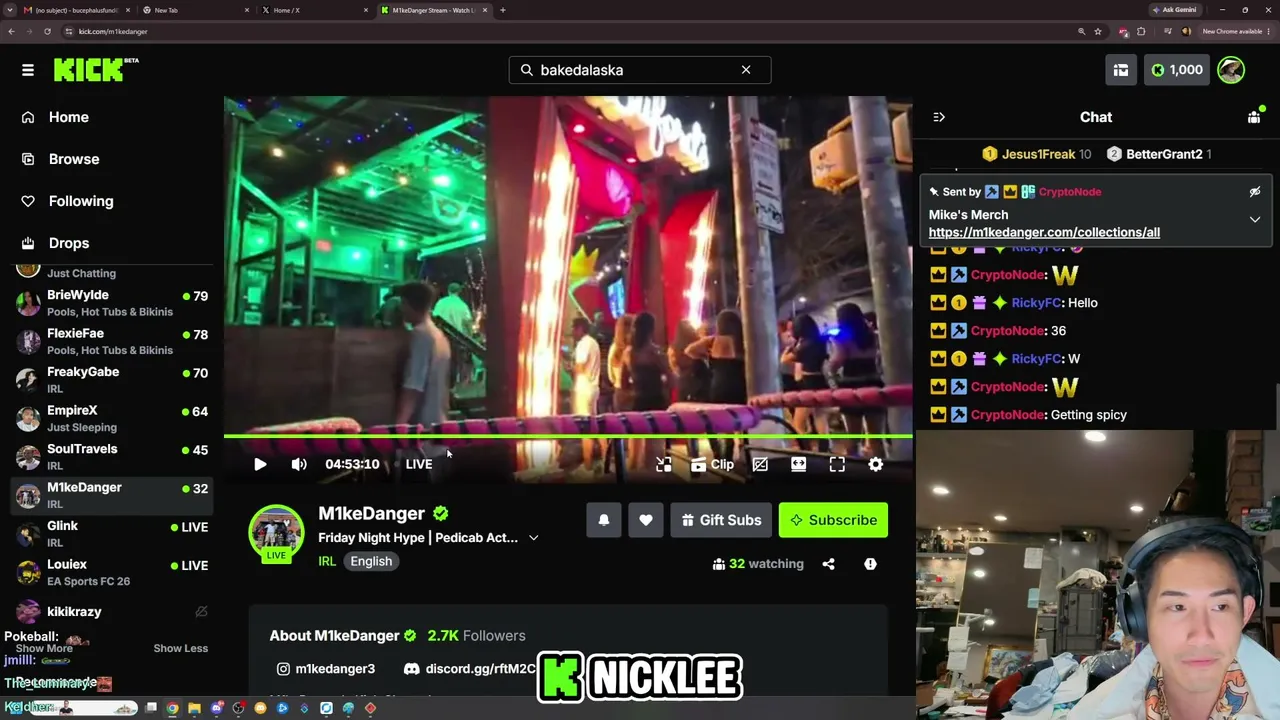Screen dimensions: 1280x720
Task: Hide the pinned message
Action: point(1255,192)
